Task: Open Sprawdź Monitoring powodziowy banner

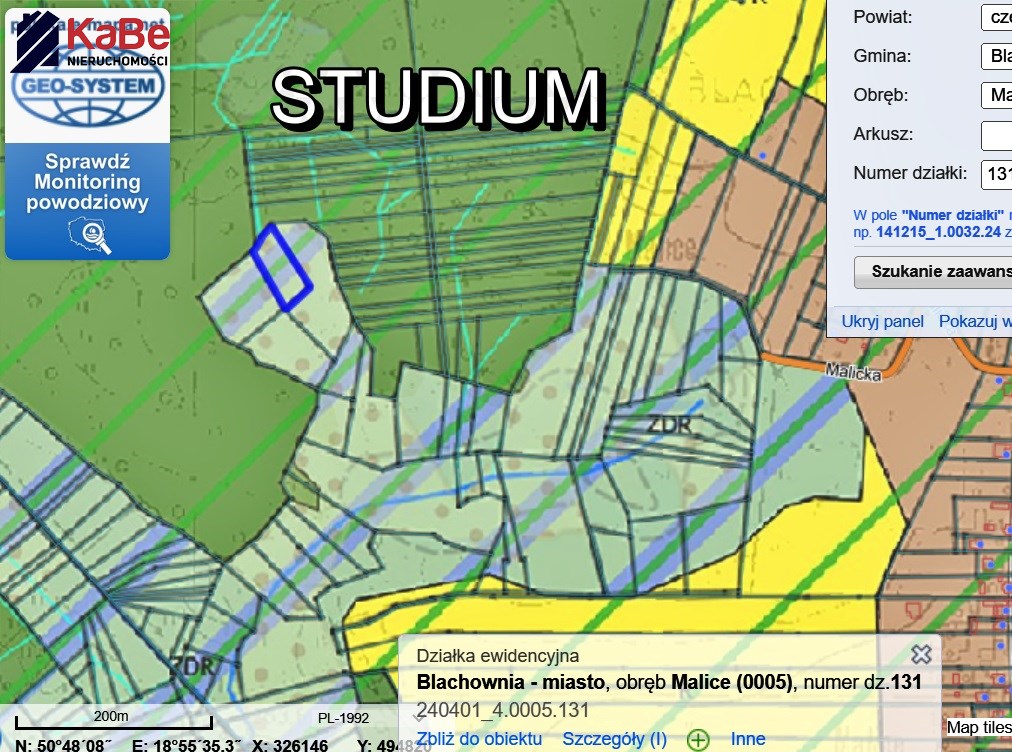Action: point(88,201)
